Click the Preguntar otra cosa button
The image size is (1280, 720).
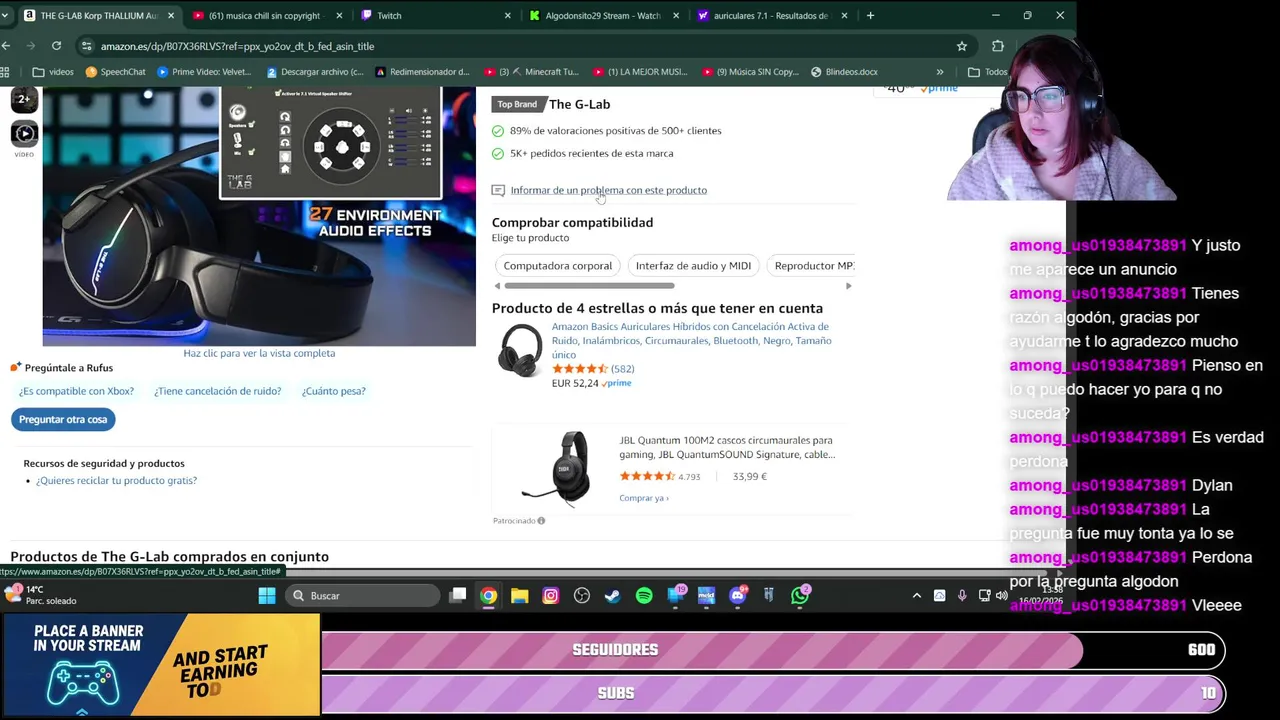[63, 419]
